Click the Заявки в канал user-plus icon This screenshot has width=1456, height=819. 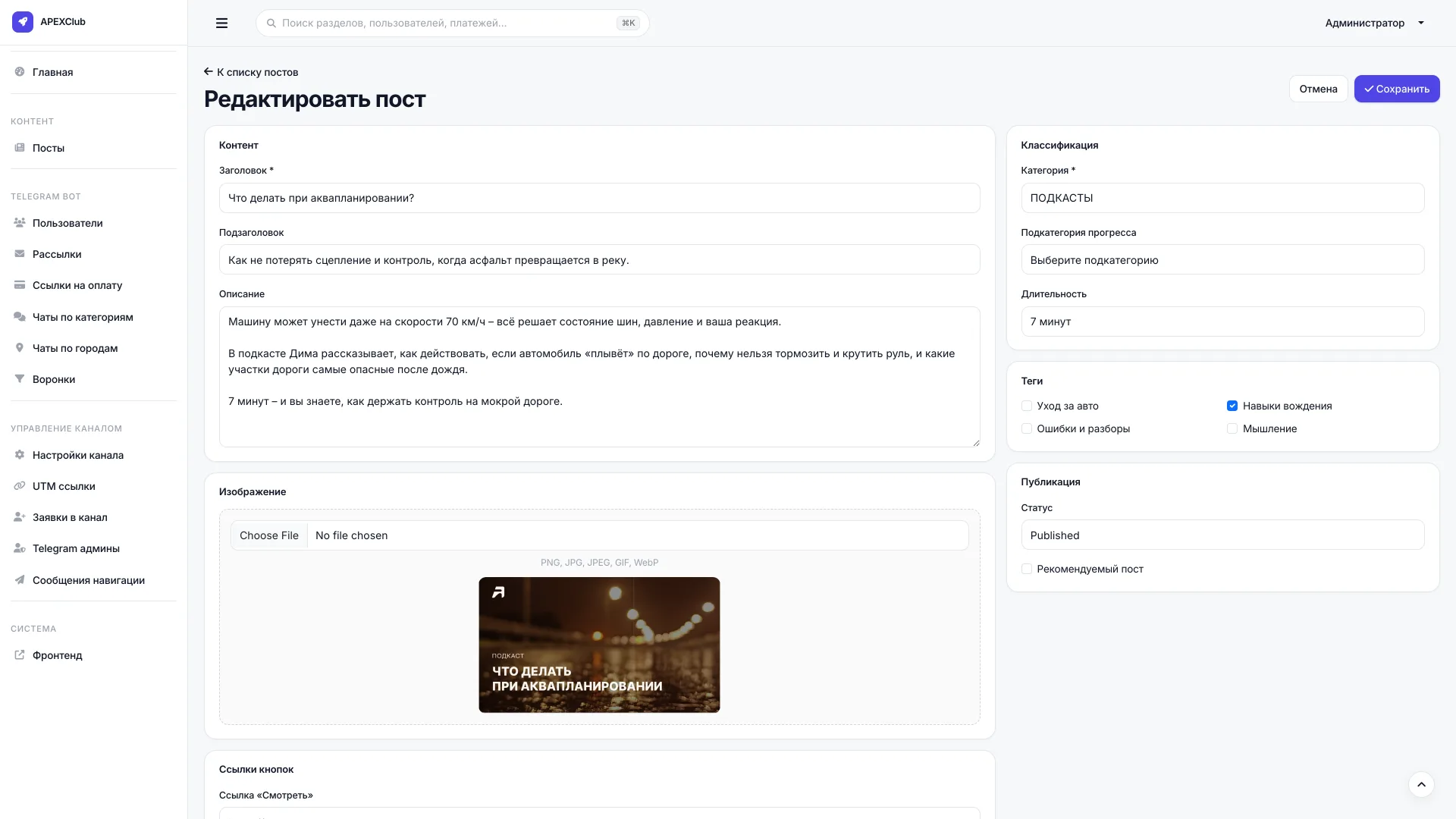point(20,517)
